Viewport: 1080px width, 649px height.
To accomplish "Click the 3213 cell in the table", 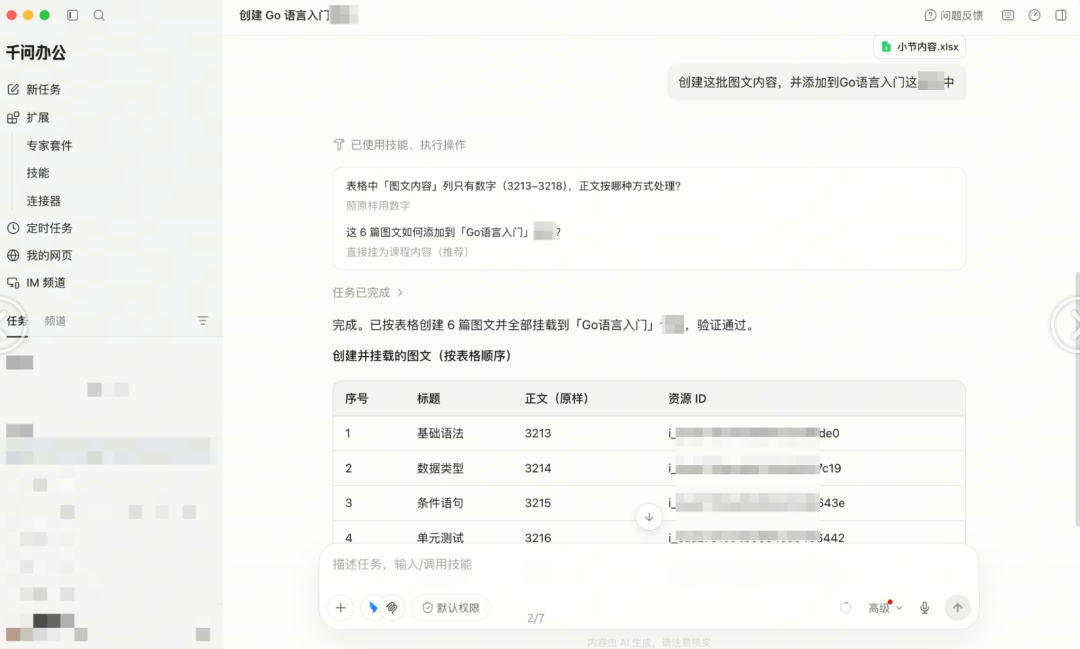I will pos(538,433).
